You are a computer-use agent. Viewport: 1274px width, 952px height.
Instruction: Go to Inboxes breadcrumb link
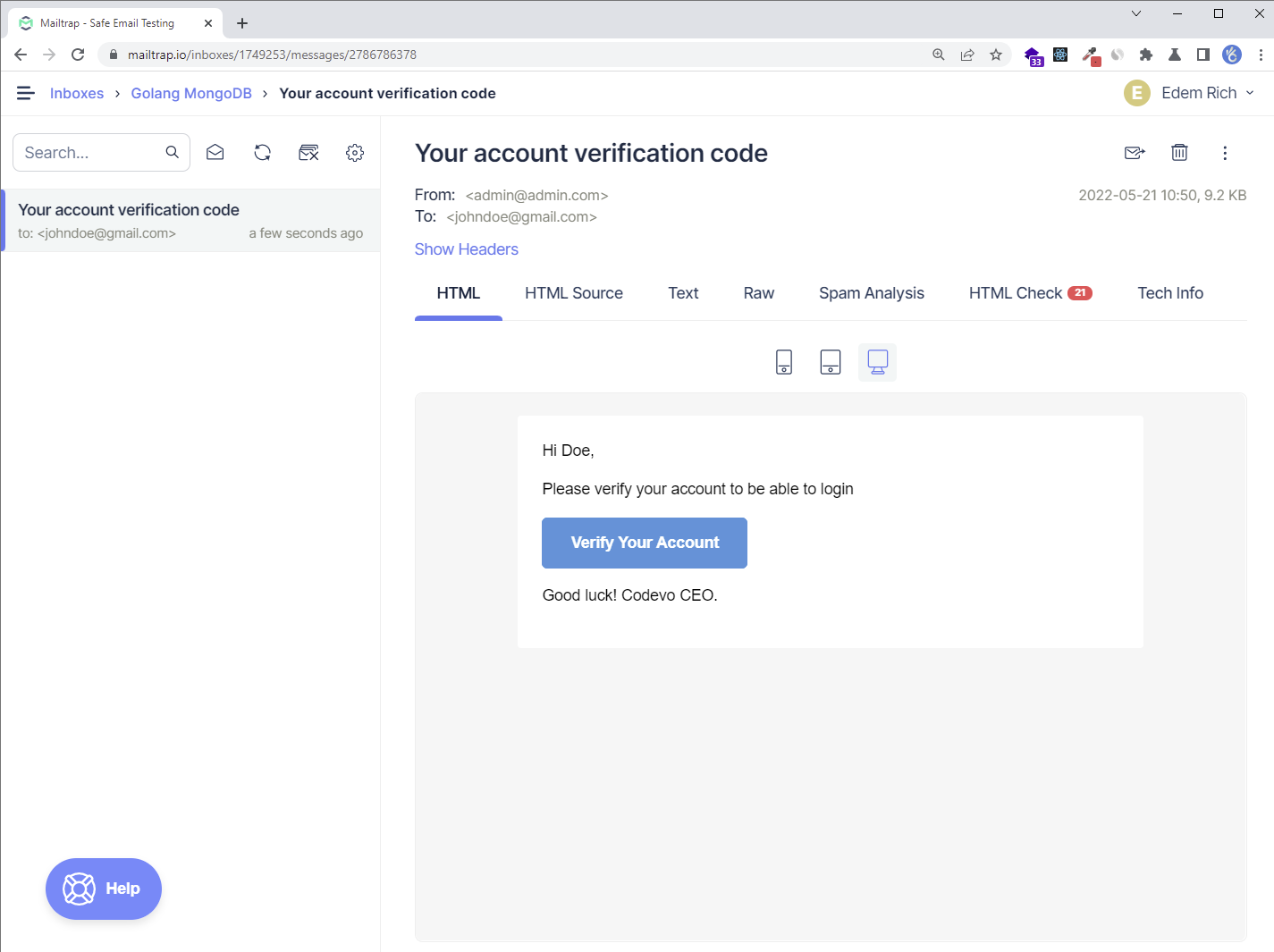tap(77, 93)
